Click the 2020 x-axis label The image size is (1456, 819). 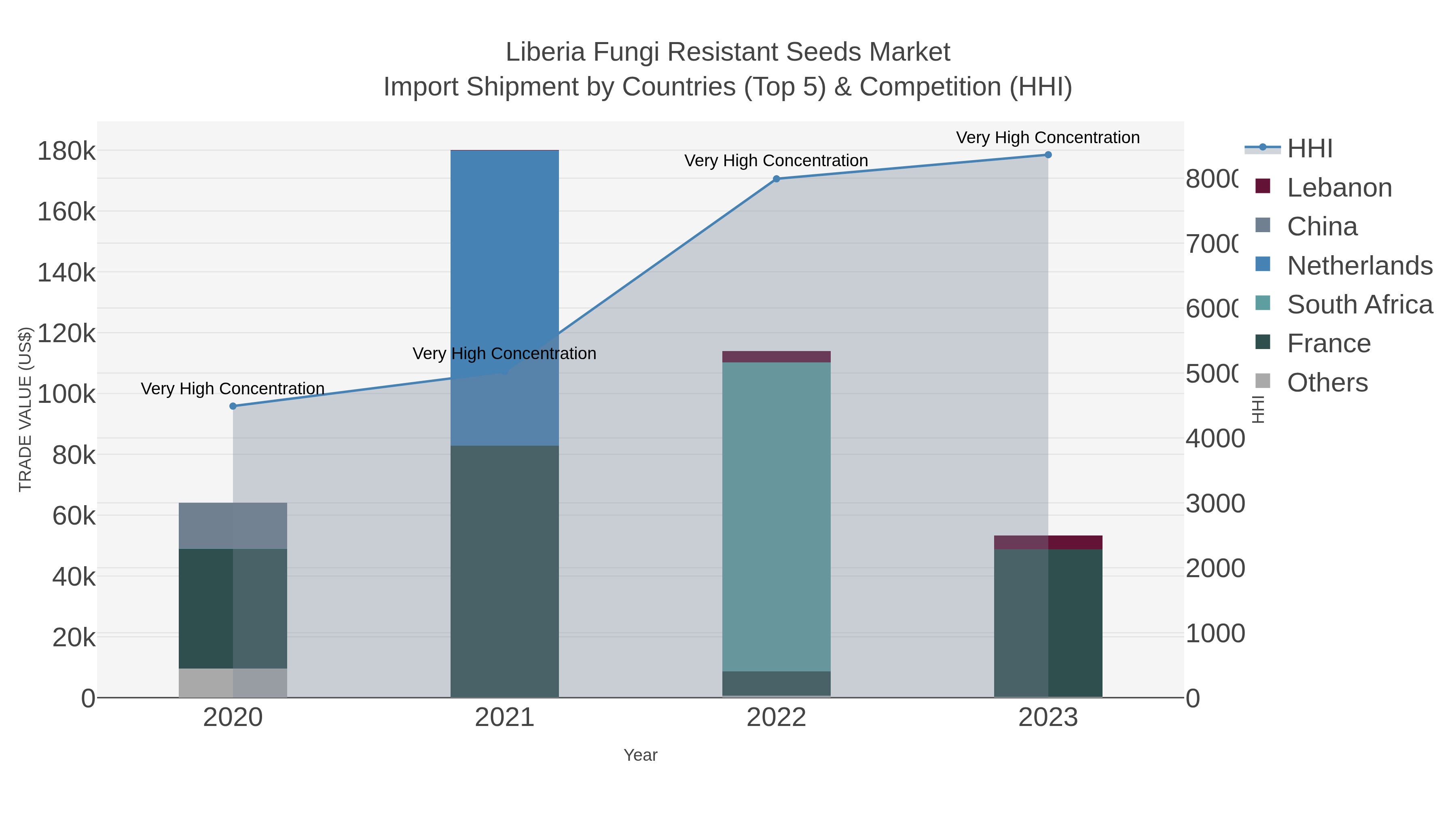point(233,718)
